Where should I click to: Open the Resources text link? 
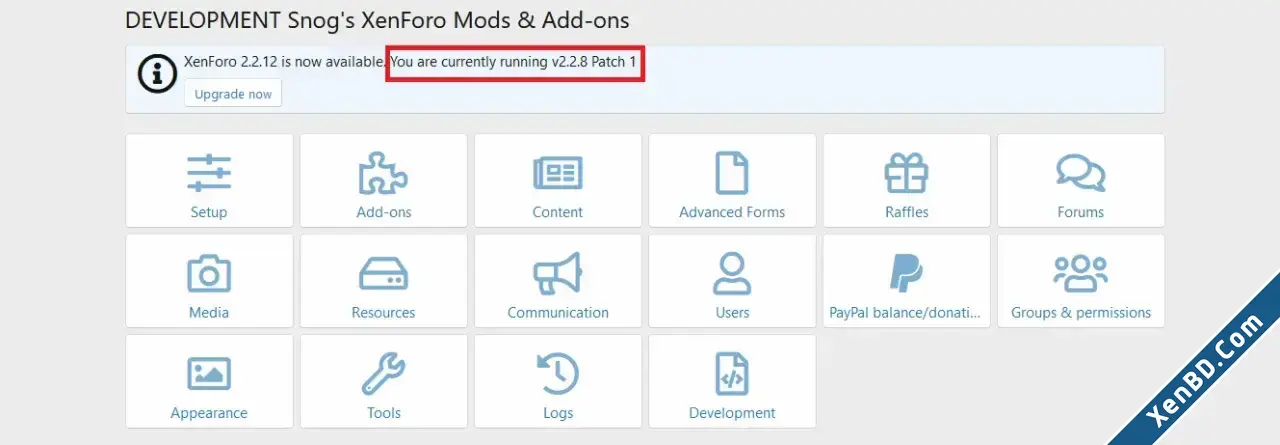383,312
